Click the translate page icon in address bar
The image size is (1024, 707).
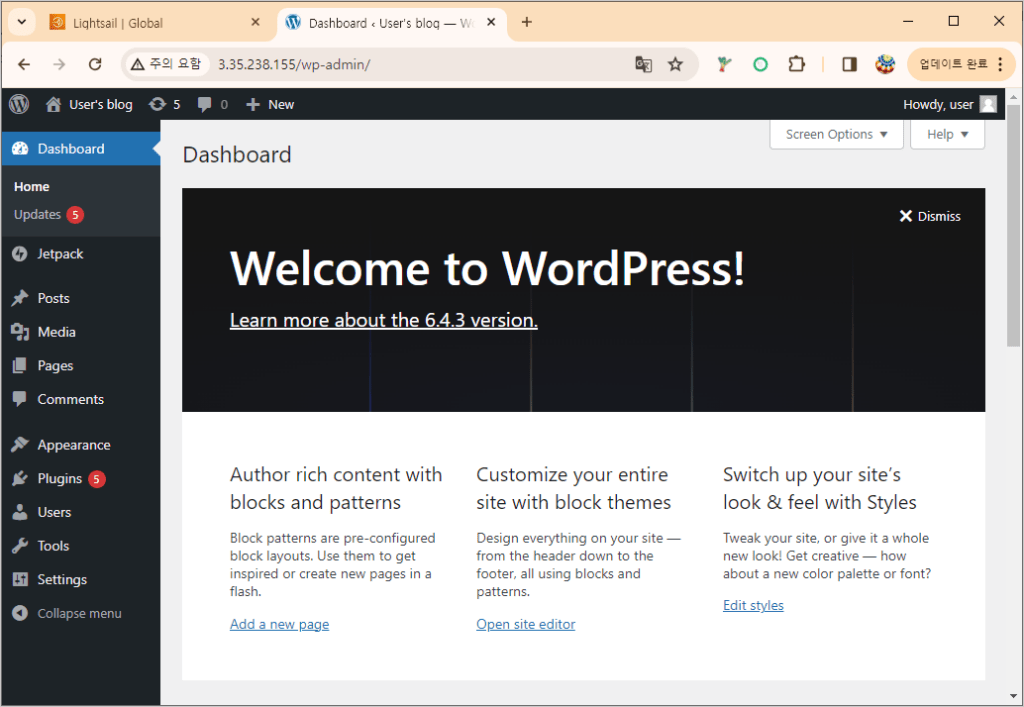point(643,64)
